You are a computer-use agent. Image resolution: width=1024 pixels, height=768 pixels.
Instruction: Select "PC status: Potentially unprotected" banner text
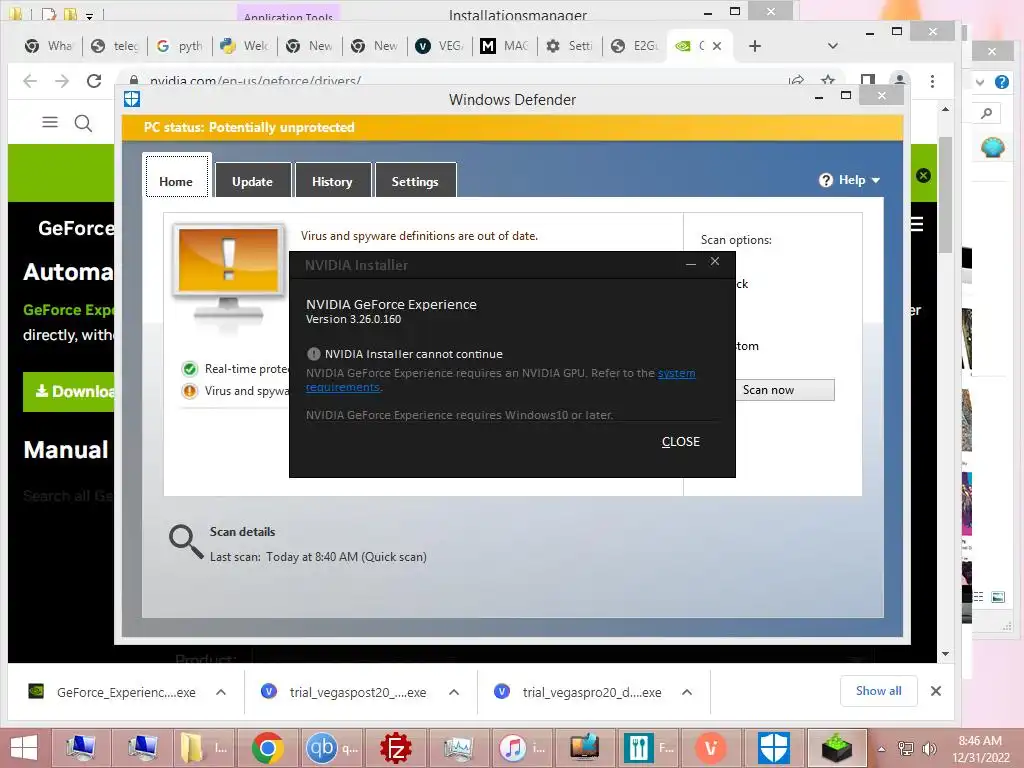249,127
